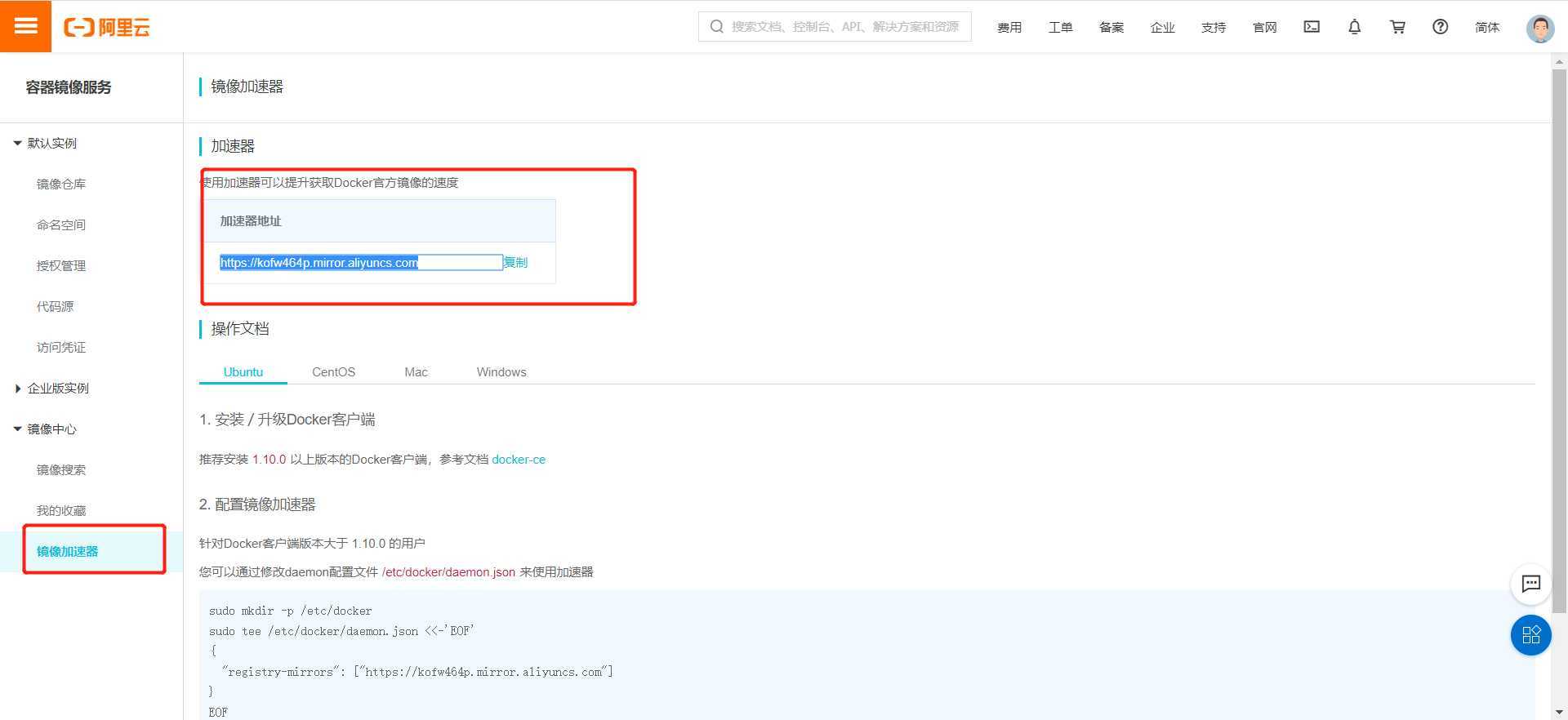
Task: Switch language via 简体
Action: click(x=1487, y=27)
